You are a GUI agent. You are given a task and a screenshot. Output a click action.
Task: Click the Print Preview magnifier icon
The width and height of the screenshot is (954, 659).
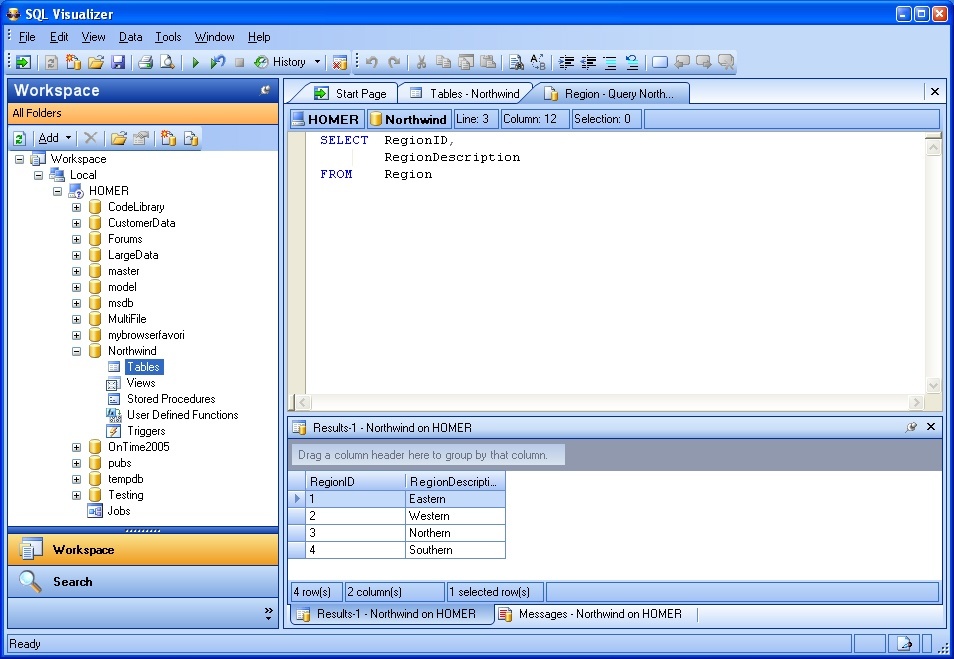[x=167, y=62]
